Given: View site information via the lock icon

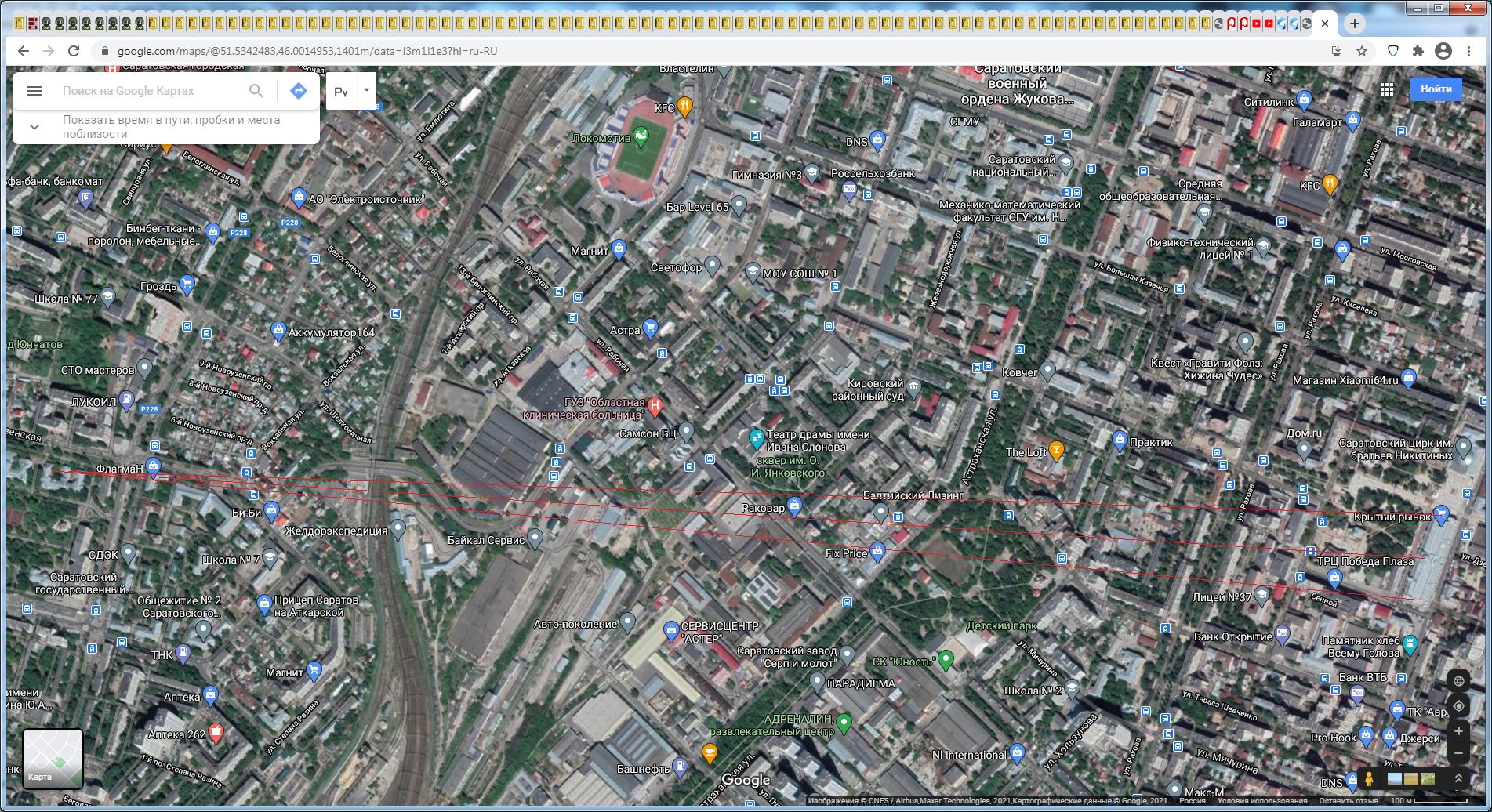Looking at the screenshot, I should [104, 51].
